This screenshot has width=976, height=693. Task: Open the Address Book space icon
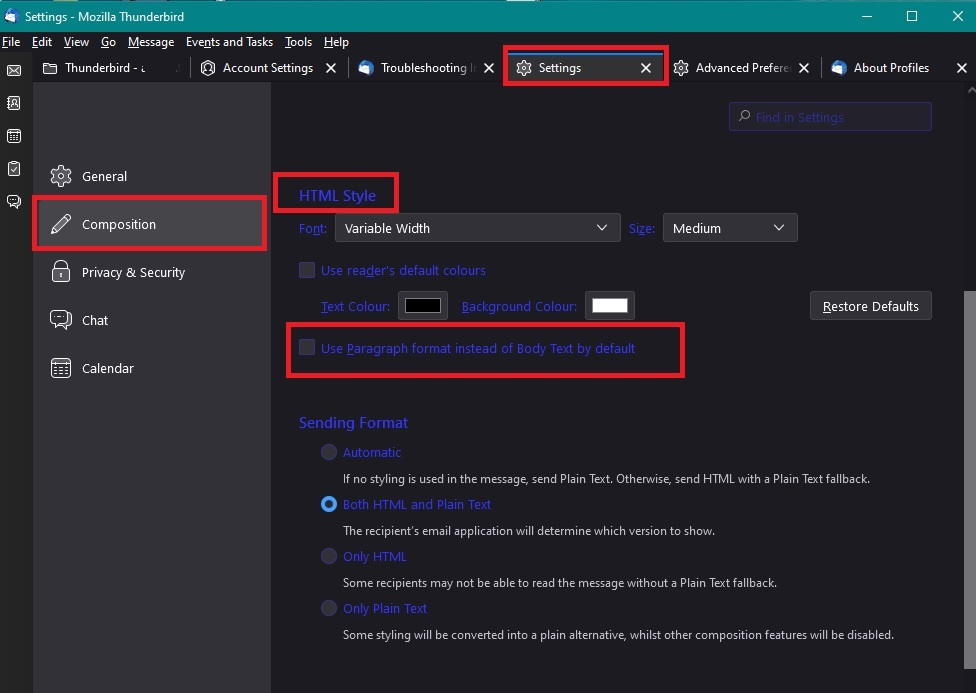[x=14, y=103]
